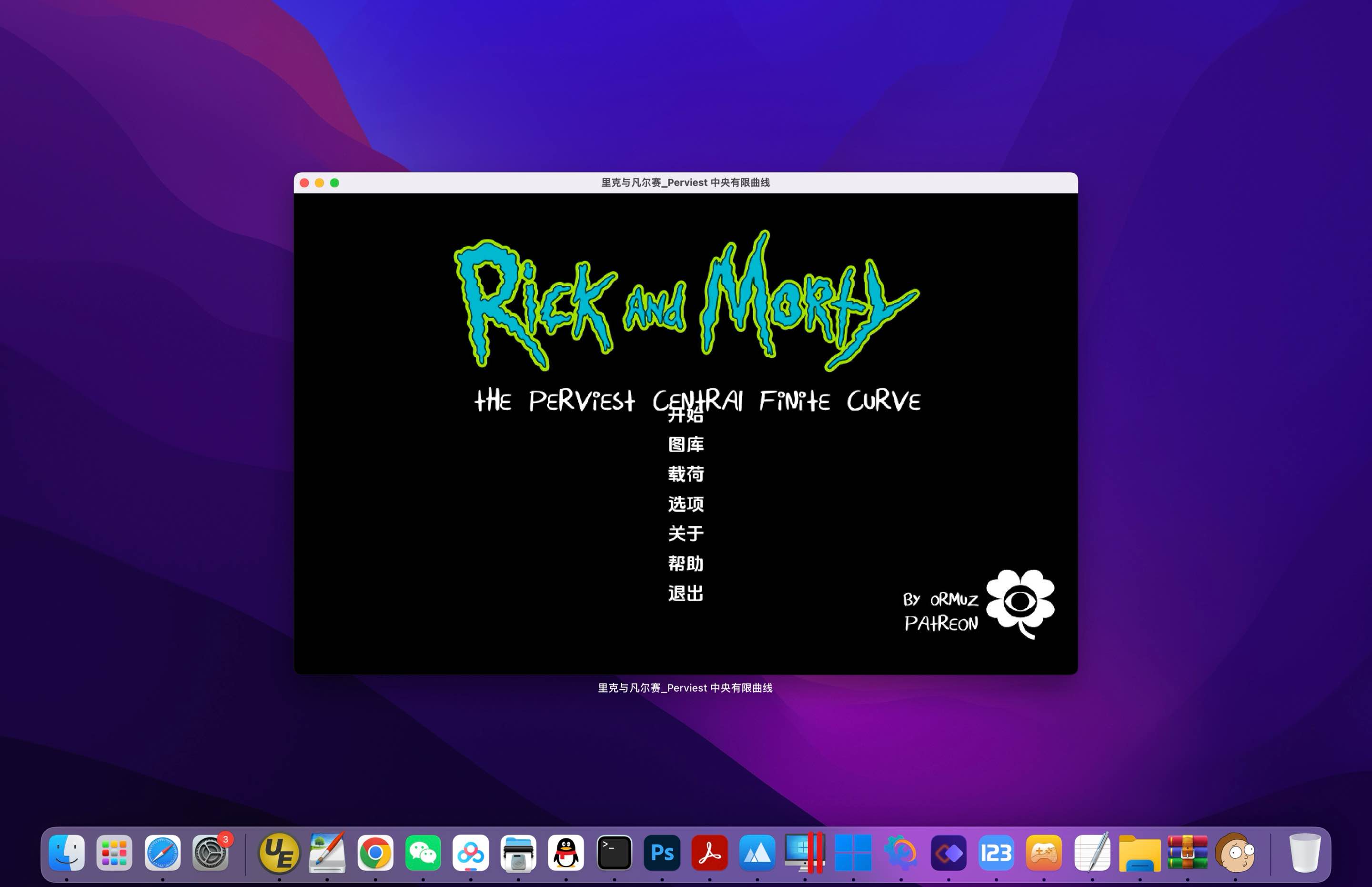Click the flower eye Patreon logo
The height and width of the screenshot is (887, 1372).
pos(1020,604)
